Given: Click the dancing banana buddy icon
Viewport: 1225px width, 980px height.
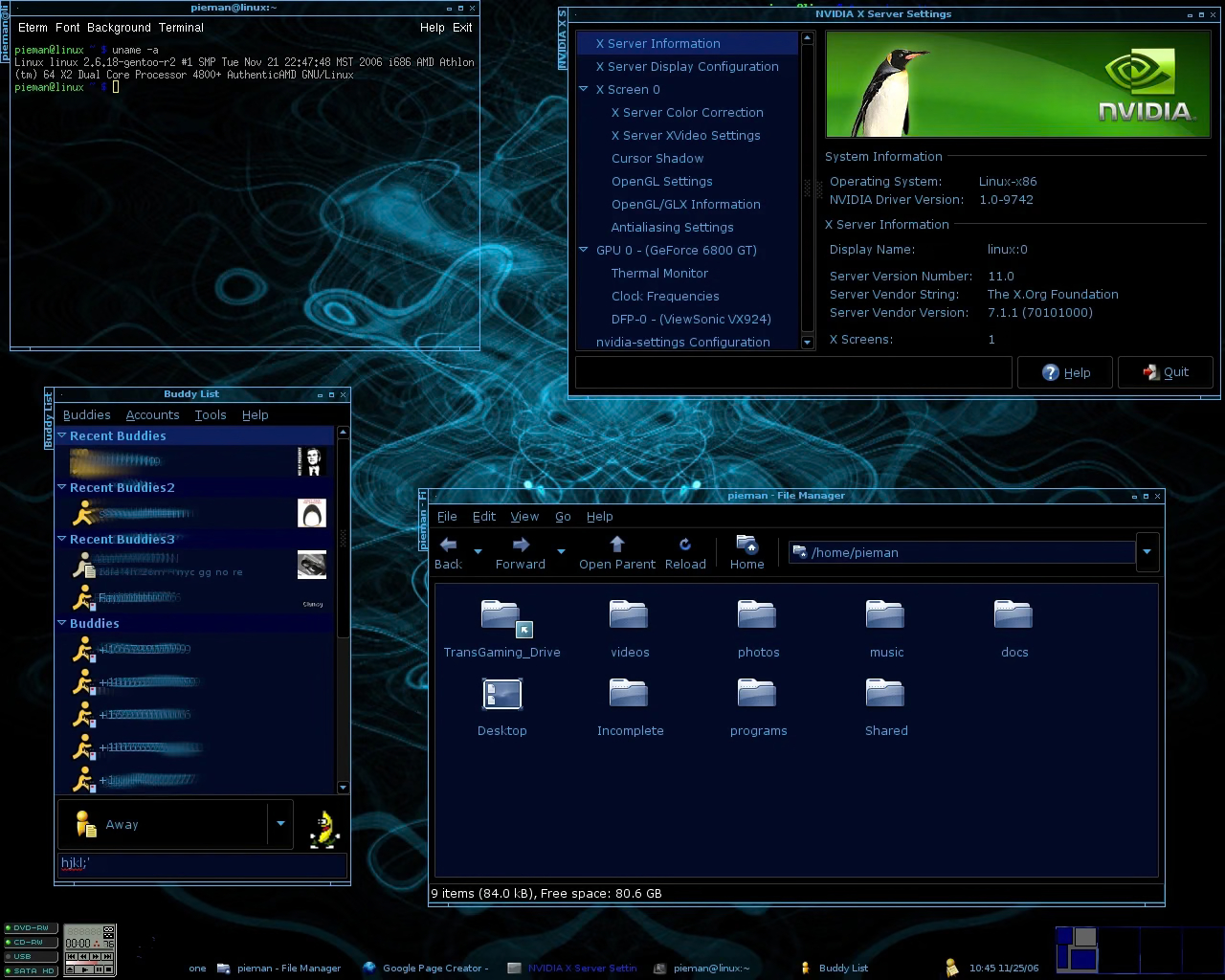Looking at the screenshot, I should [x=324, y=829].
